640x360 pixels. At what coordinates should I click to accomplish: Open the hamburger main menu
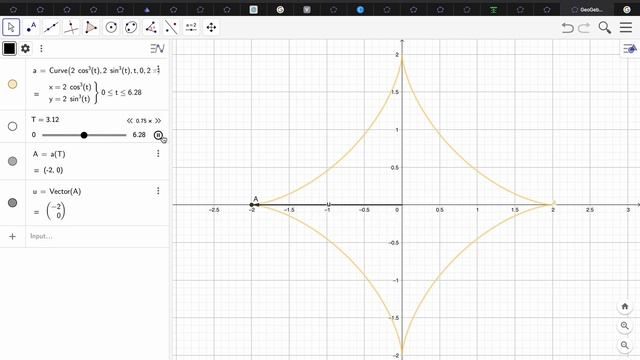[x=626, y=27]
